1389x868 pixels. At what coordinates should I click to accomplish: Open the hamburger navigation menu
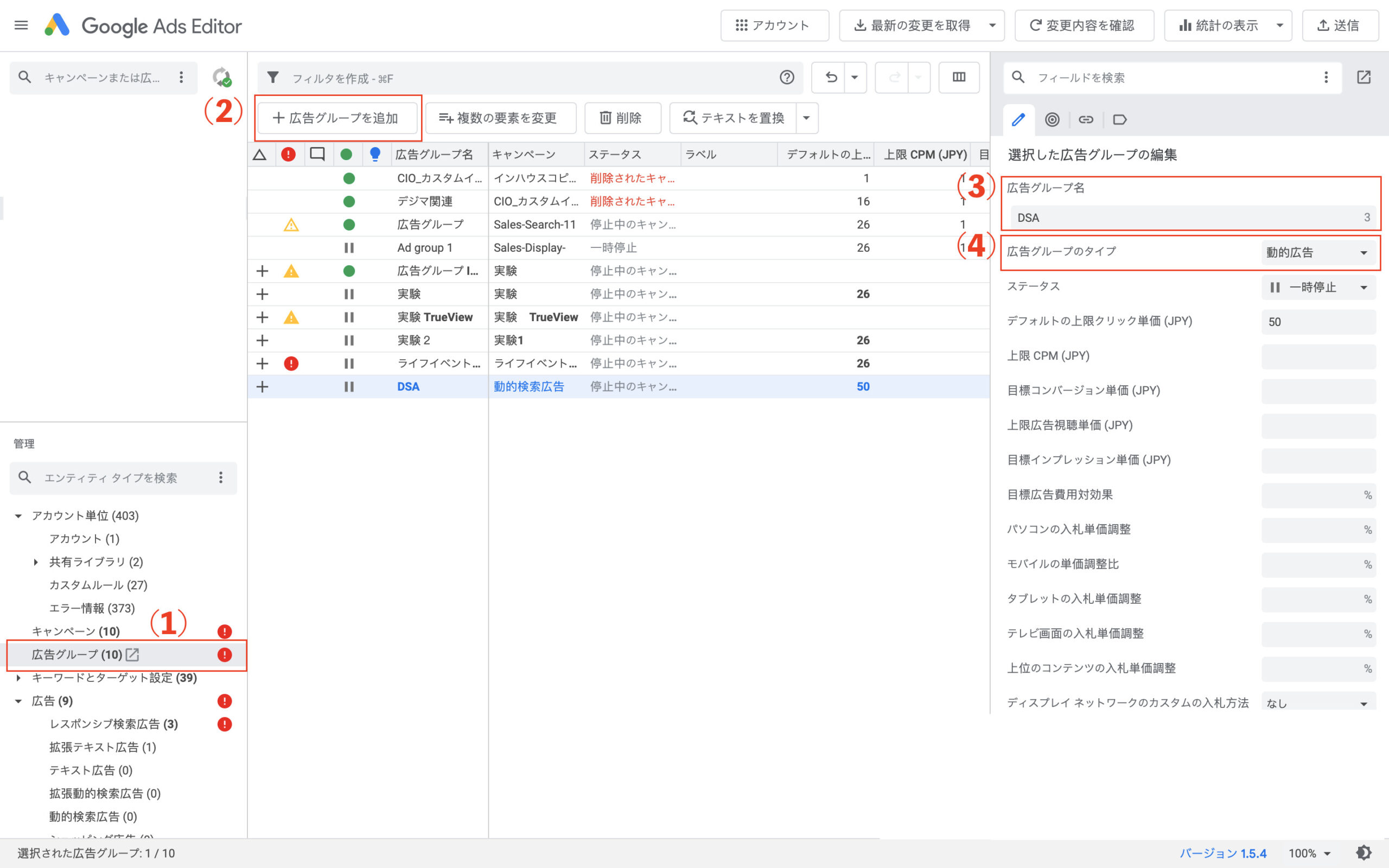click(21, 25)
